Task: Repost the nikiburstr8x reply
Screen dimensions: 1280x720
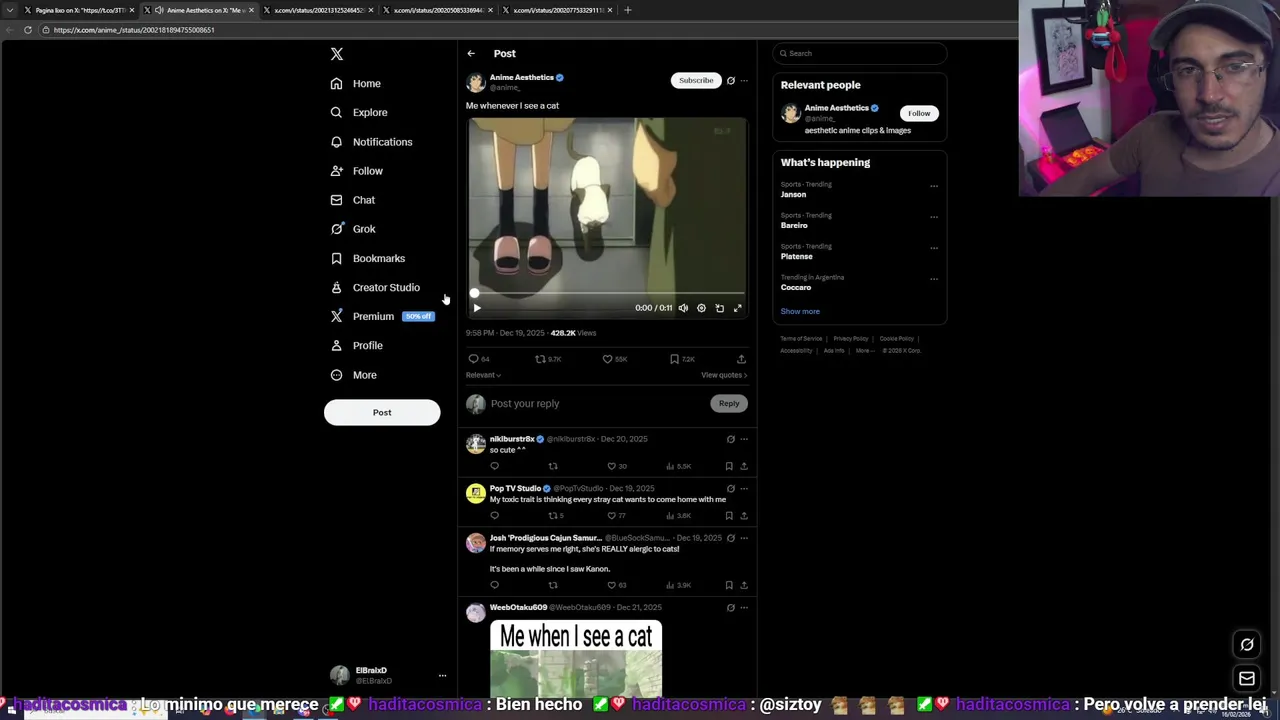Action: 553,466
